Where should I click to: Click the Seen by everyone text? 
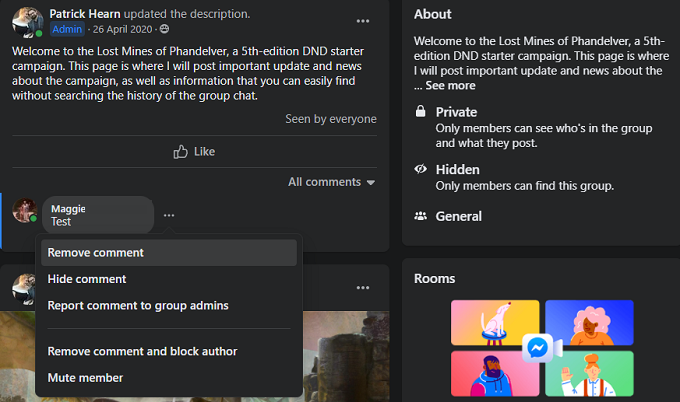click(330, 119)
